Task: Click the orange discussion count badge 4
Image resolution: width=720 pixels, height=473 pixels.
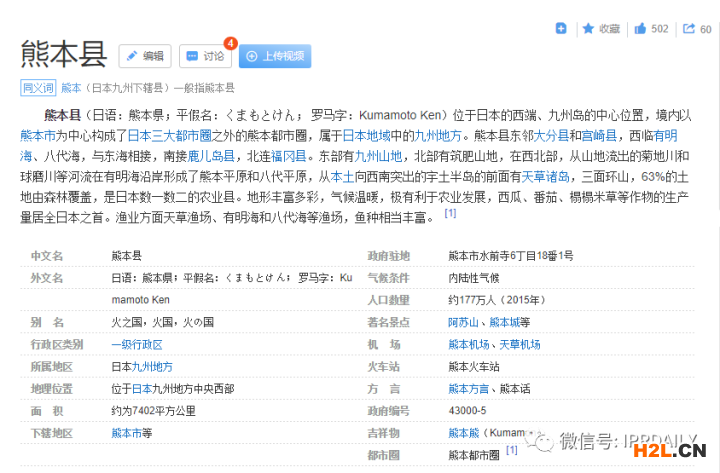Action: click(x=230, y=43)
